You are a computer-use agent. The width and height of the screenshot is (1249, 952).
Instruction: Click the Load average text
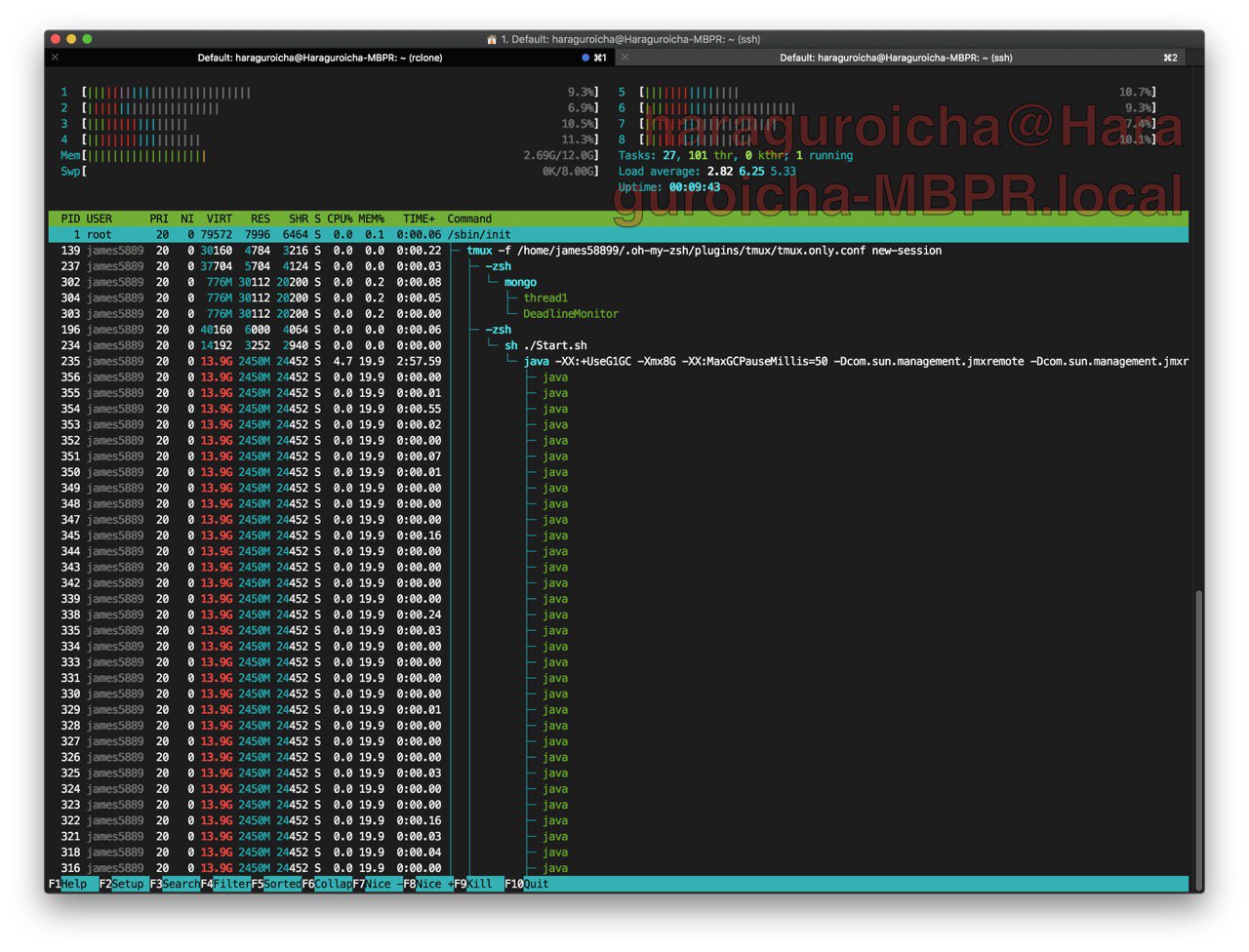click(707, 172)
